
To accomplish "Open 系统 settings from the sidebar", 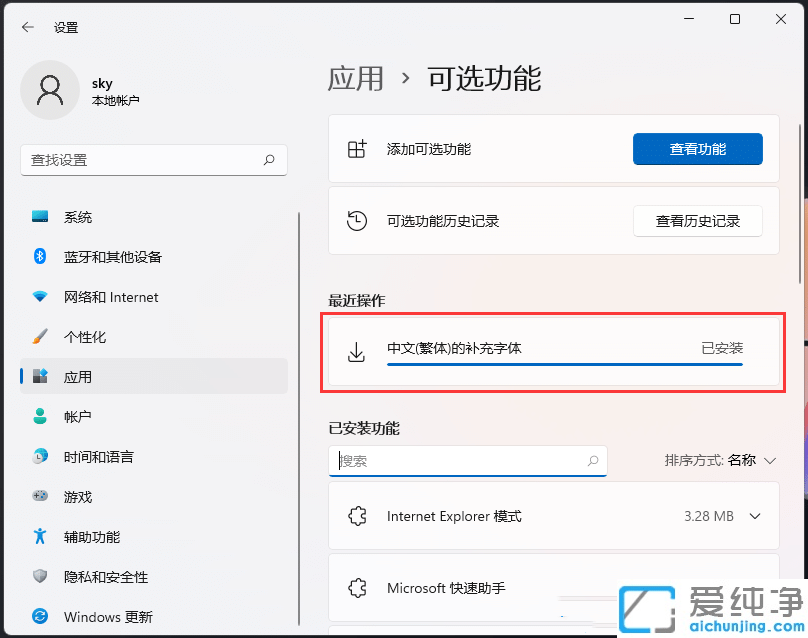I will click(40, 217).
